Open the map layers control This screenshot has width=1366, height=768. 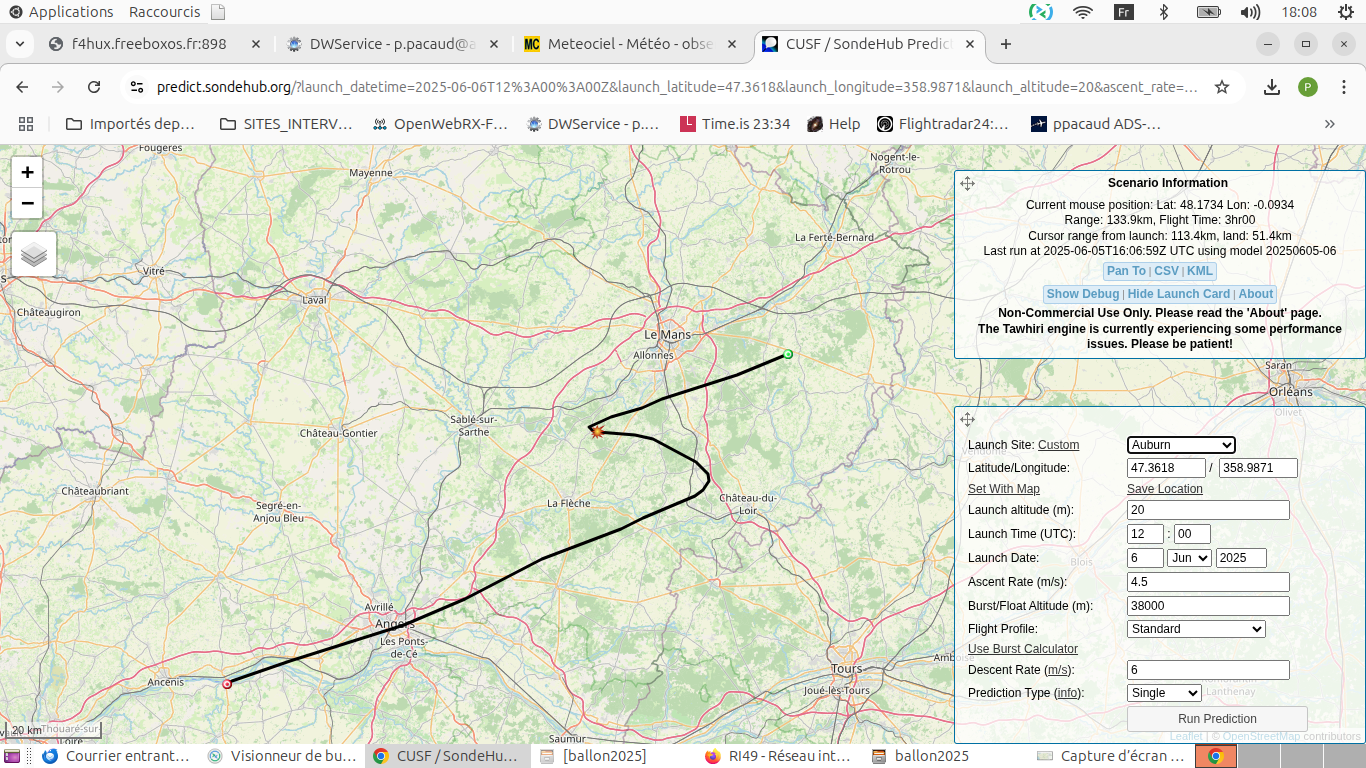pos(34,254)
